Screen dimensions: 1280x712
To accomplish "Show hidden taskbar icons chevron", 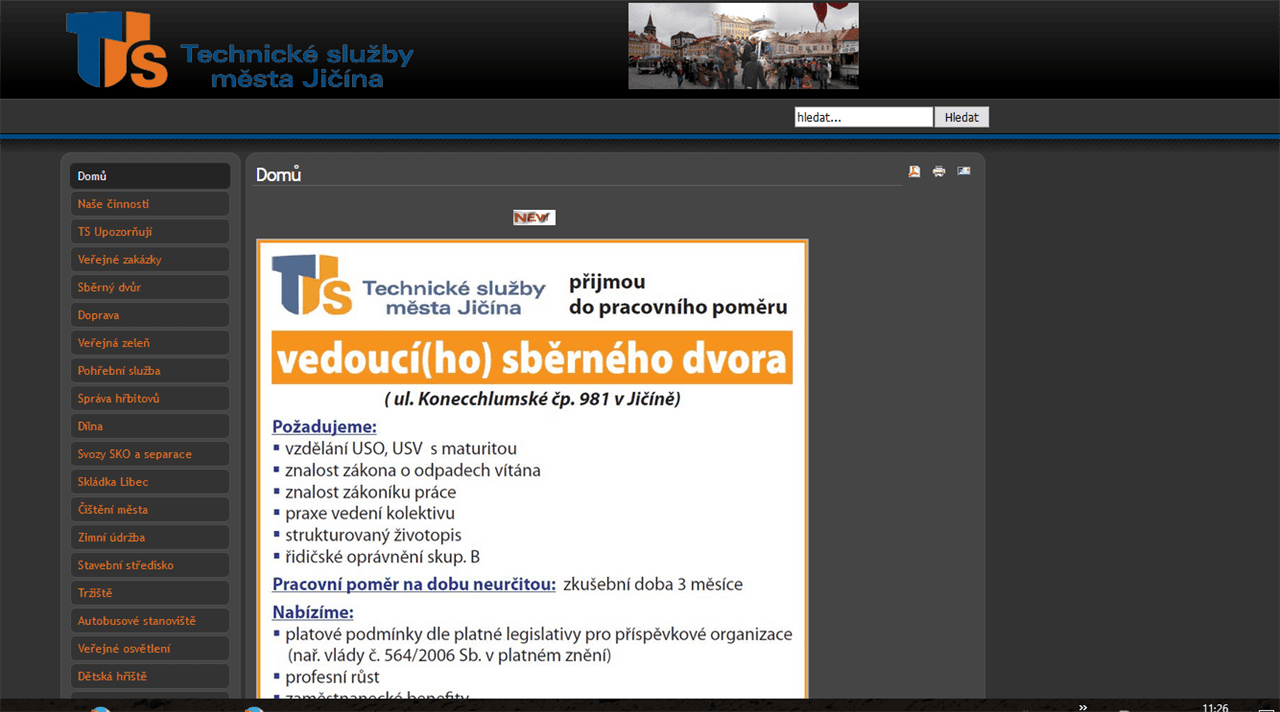I will pyautogui.click(x=1083, y=707).
